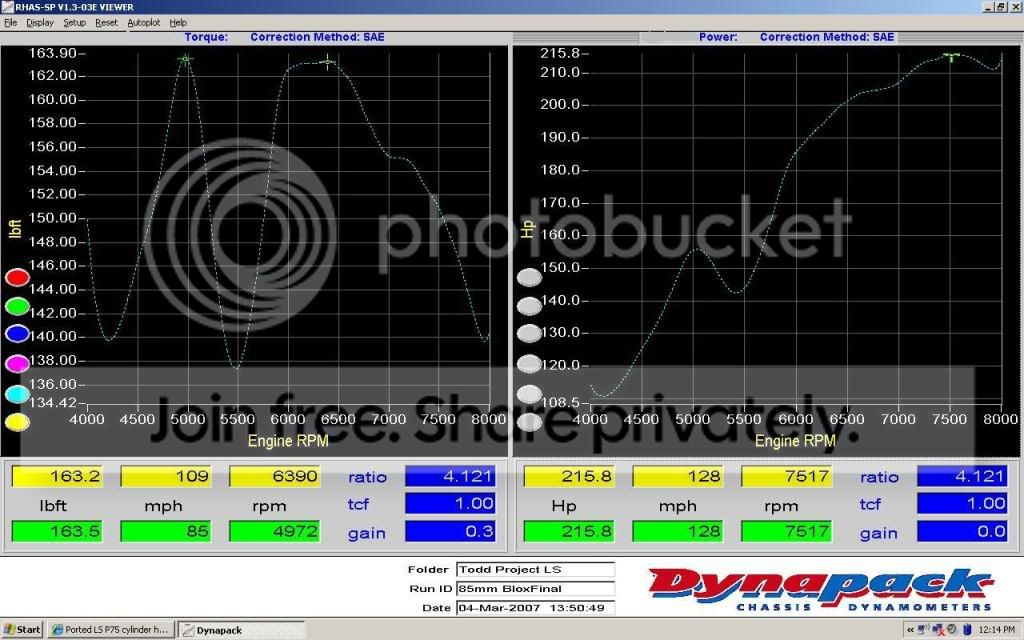Select the yellow trace circle

[x=17, y=422]
